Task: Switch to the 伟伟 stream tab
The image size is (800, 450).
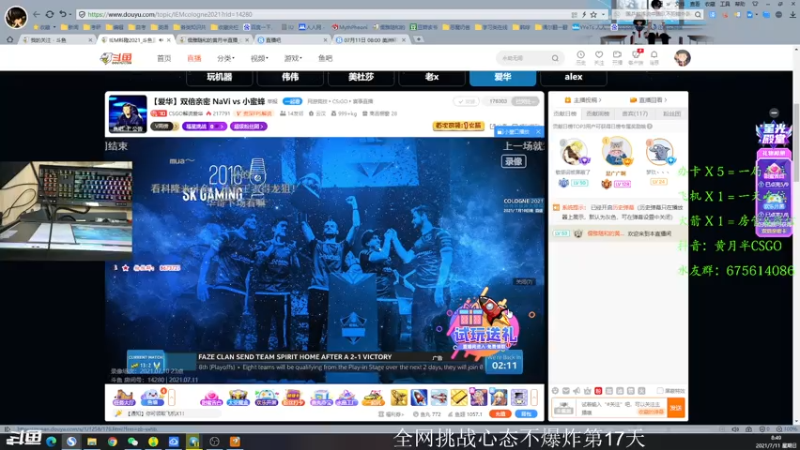Action: (290, 77)
